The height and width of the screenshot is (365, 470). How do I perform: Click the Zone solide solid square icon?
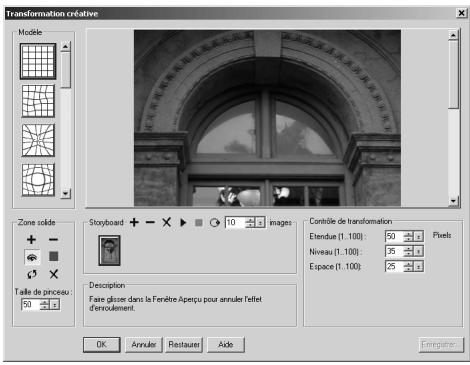point(54,256)
